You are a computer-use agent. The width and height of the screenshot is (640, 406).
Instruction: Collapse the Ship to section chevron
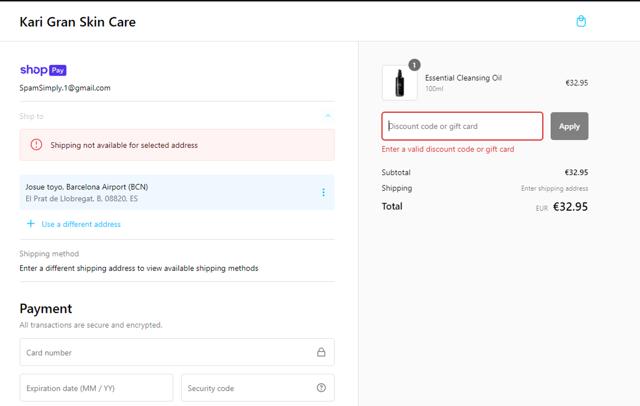328,116
